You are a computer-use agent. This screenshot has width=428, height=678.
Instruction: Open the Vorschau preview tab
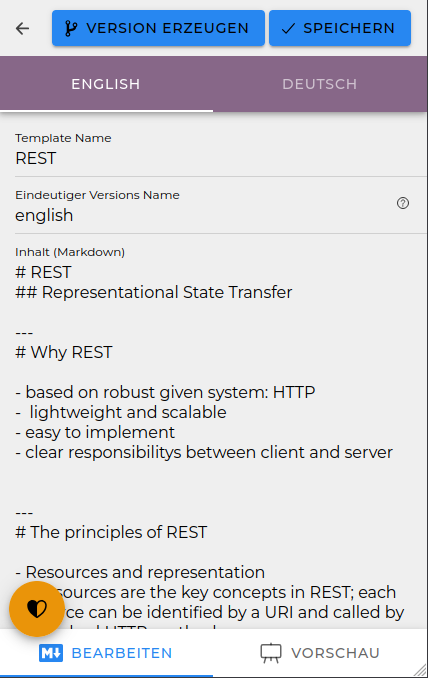coord(320,653)
